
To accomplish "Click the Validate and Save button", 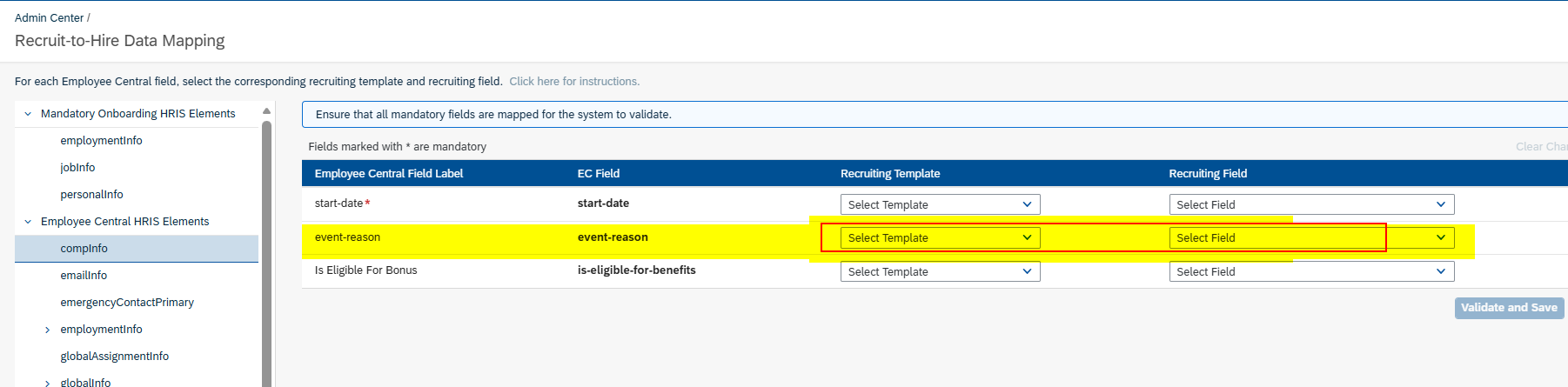I will click(x=1509, y=308).
